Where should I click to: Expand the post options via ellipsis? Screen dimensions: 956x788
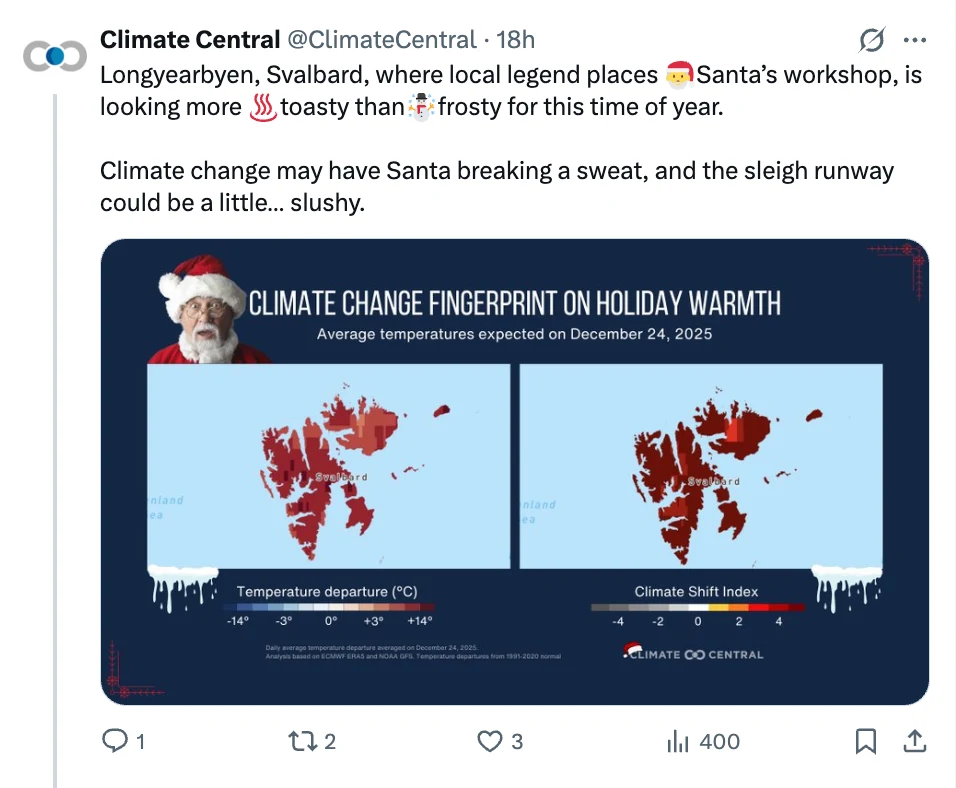(x=916, y=39)
